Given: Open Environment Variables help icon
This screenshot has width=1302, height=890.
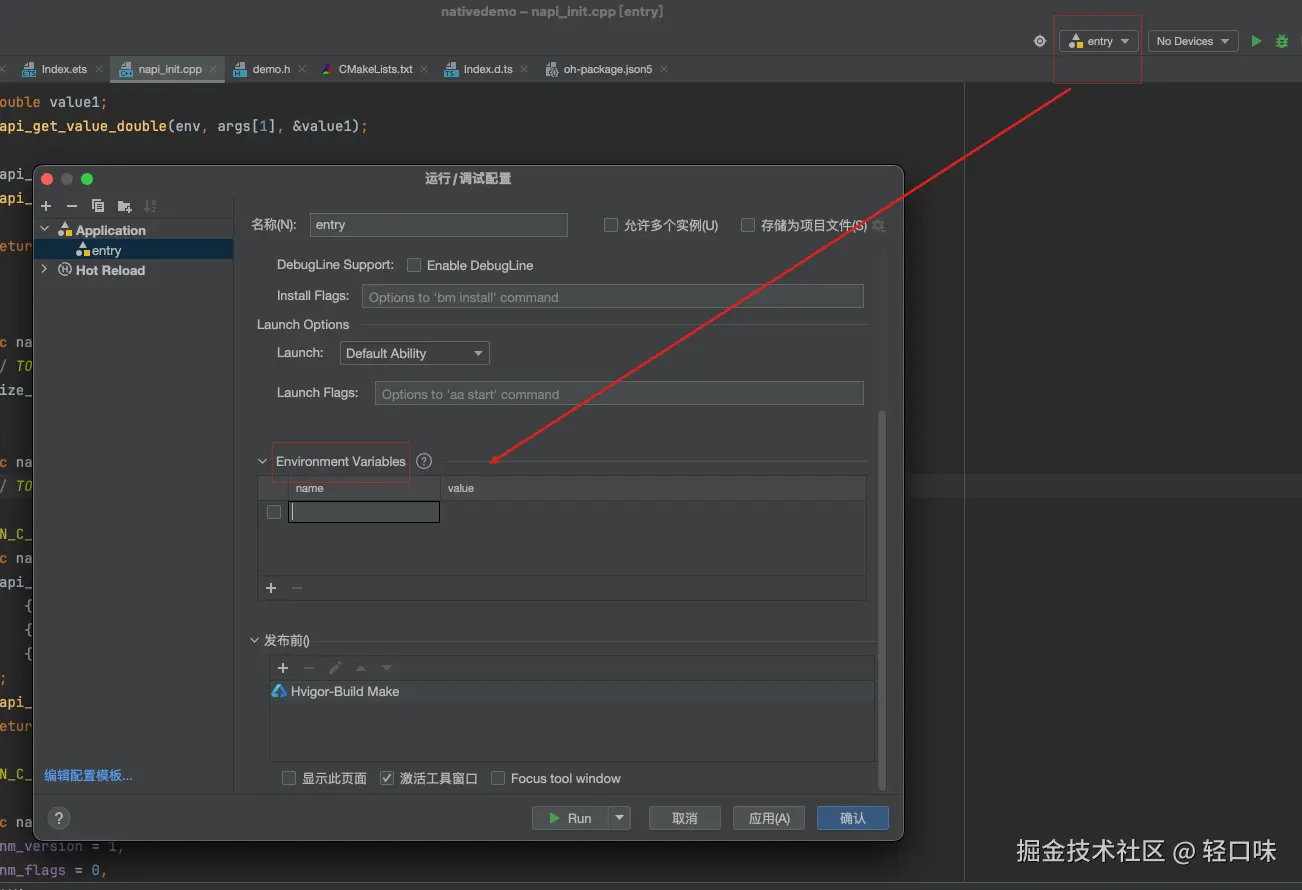Looking at the screenshot, I should pos(424,461).
